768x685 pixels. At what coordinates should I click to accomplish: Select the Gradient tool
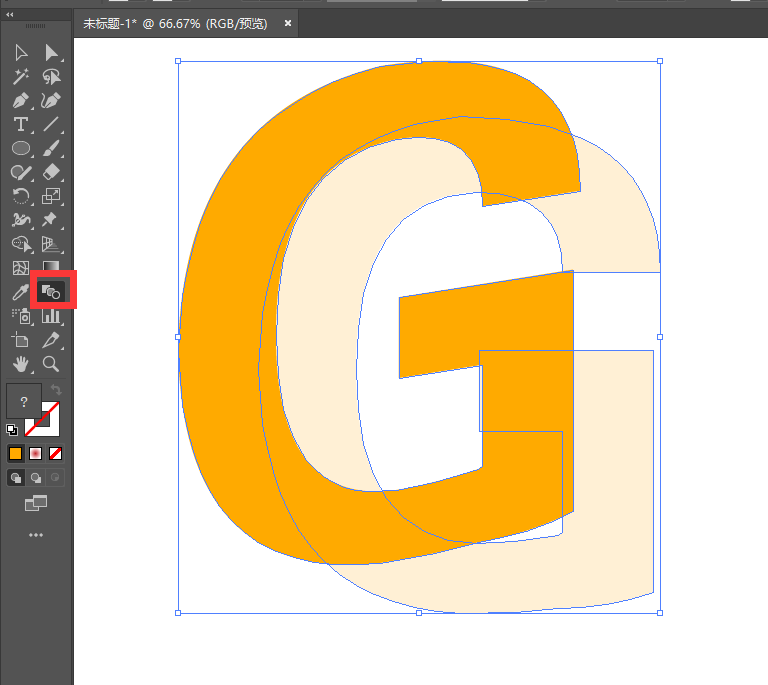point(51,267)
